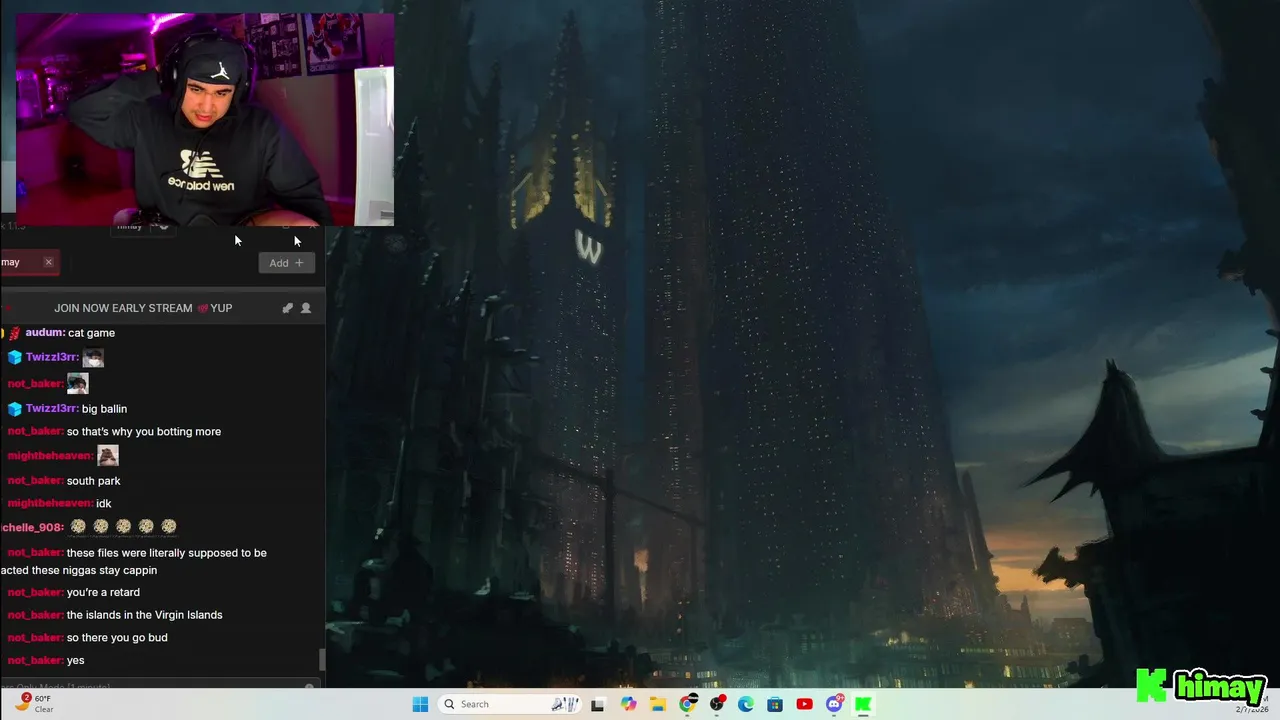Launch Microsoft Edge from the taskbar
This screenshot has height=720, width=1280.
tap(746, 704)
